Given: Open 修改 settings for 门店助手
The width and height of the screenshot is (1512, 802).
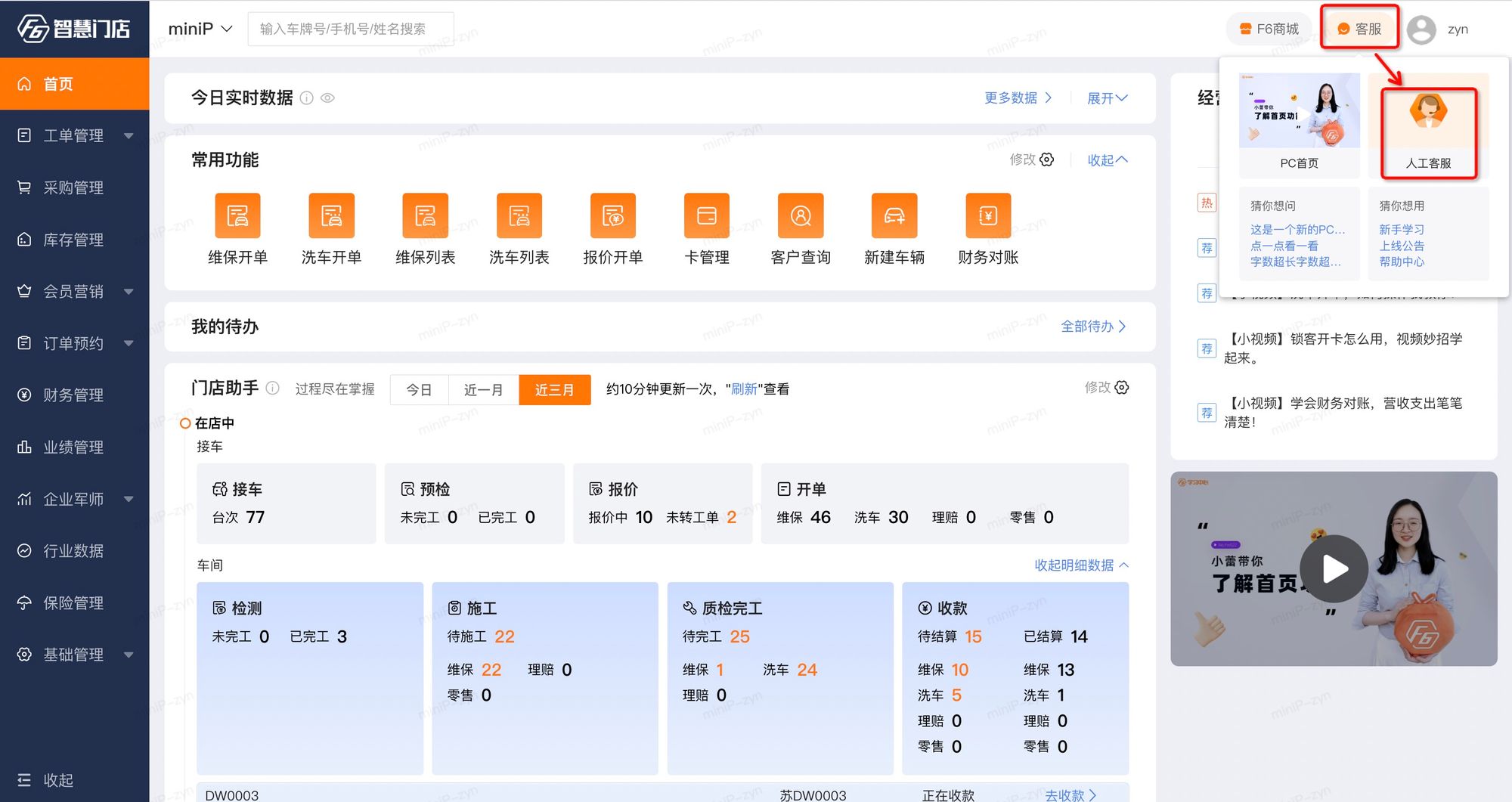Looking at the screenshot, I should coord(1107,387).
